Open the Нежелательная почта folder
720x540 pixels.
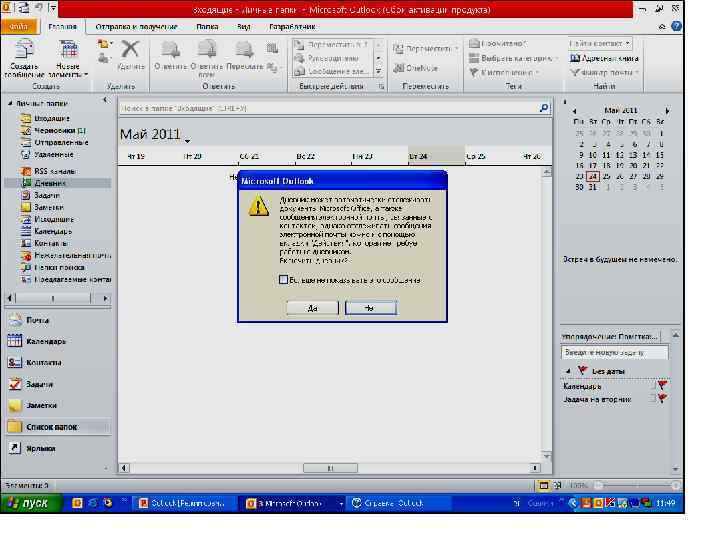point(66,255)
